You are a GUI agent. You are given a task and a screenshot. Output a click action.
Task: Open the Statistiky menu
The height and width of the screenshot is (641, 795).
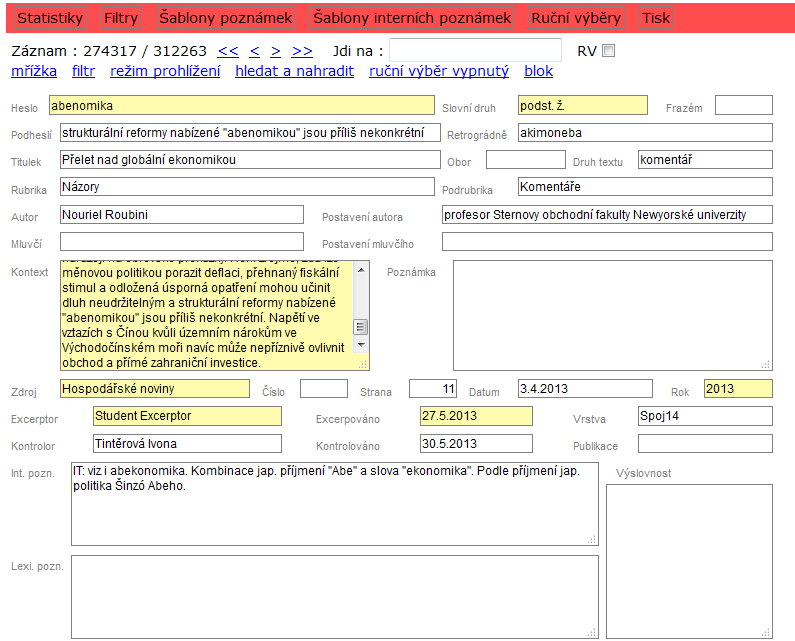pyautogui.click(x=50, y=18)
